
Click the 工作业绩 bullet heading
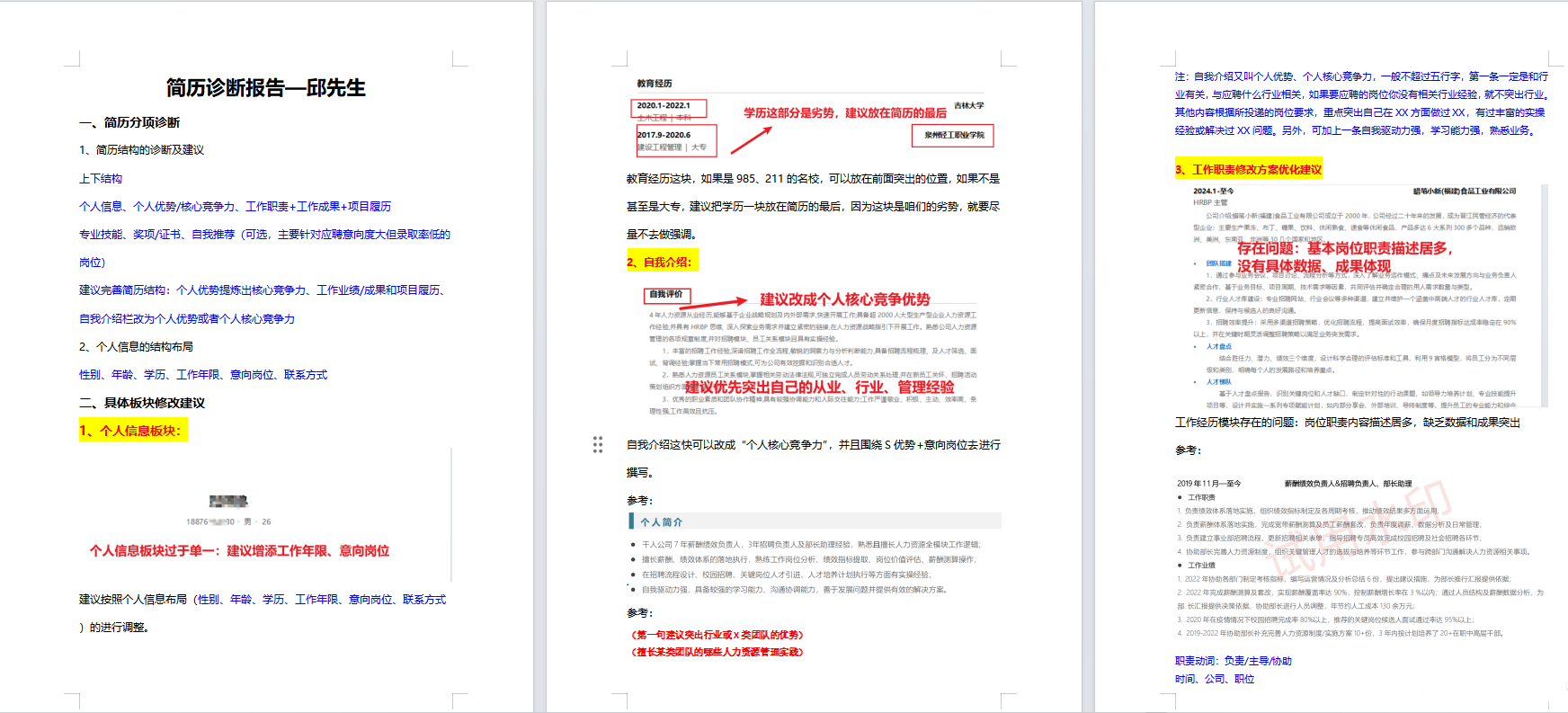(x=1201, y=566)
